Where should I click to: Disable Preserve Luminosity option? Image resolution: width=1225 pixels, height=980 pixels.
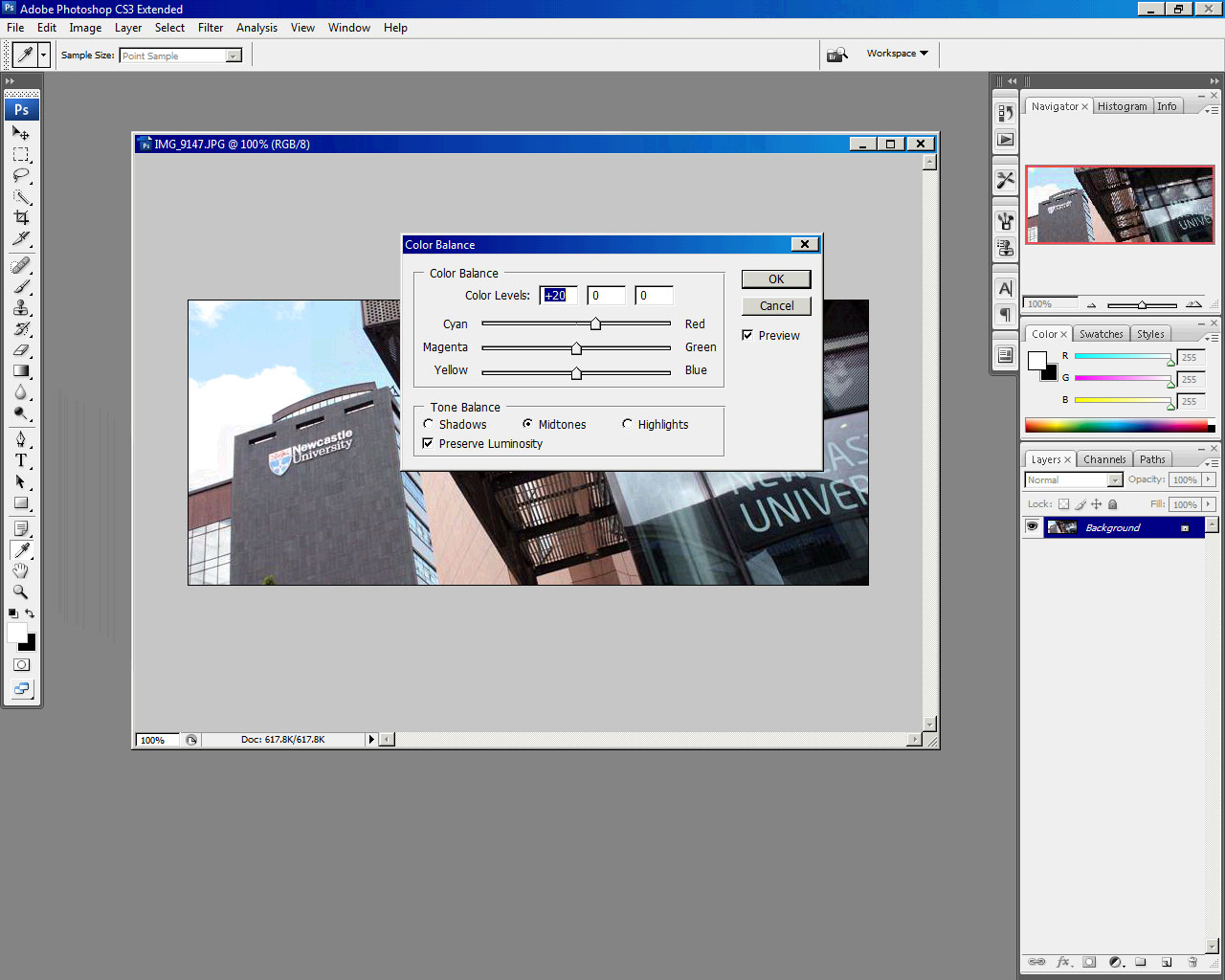(428, 443)
